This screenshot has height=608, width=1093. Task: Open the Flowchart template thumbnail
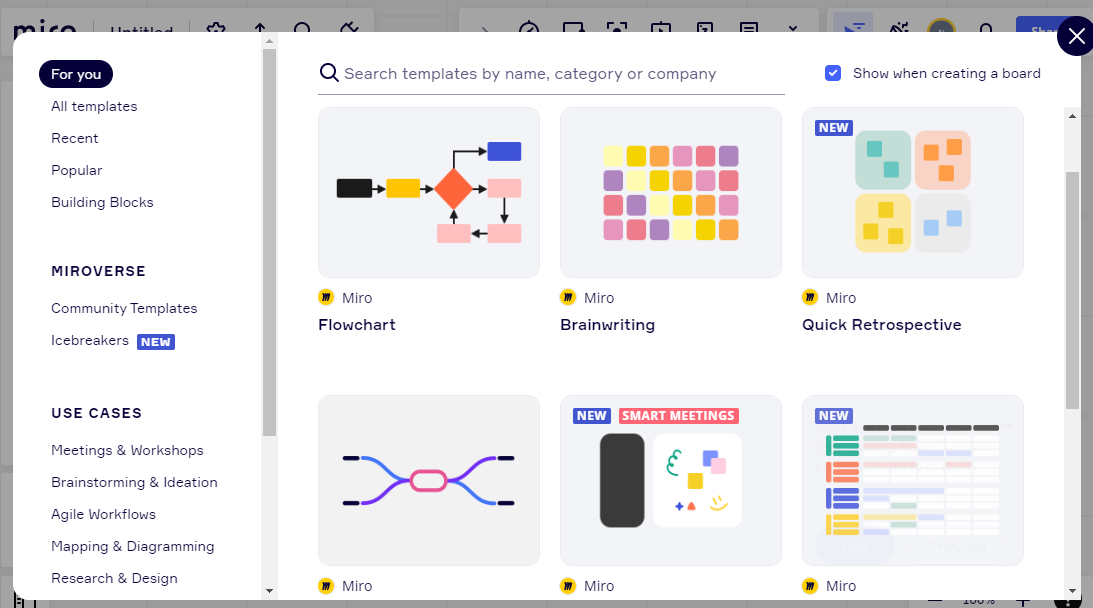pos(429,192)
